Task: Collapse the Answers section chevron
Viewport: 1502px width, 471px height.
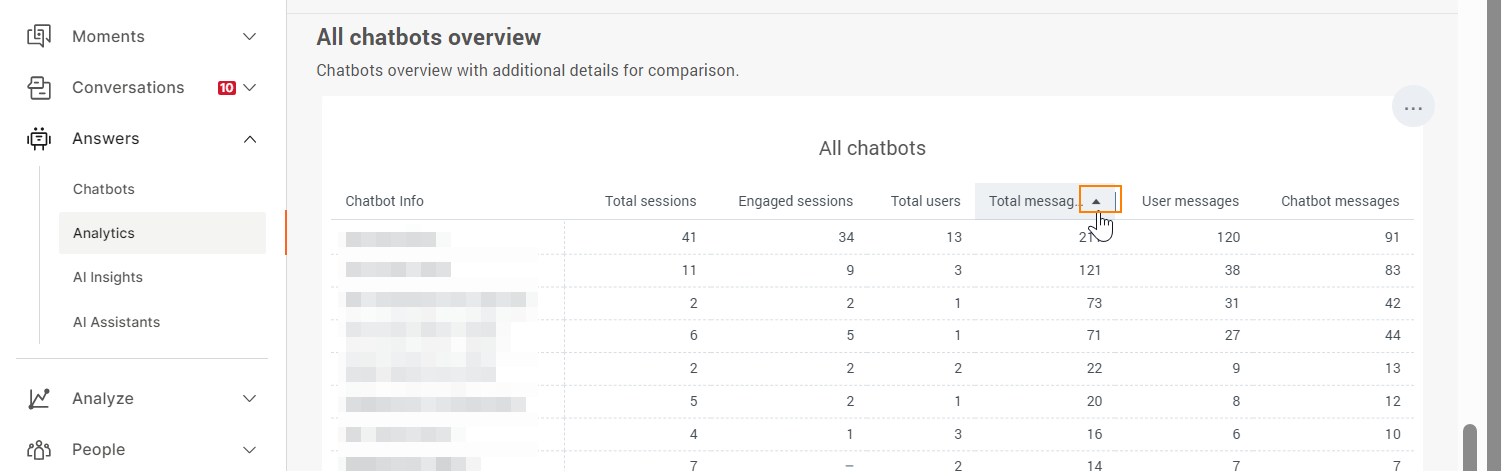Action: click(250, 139)
